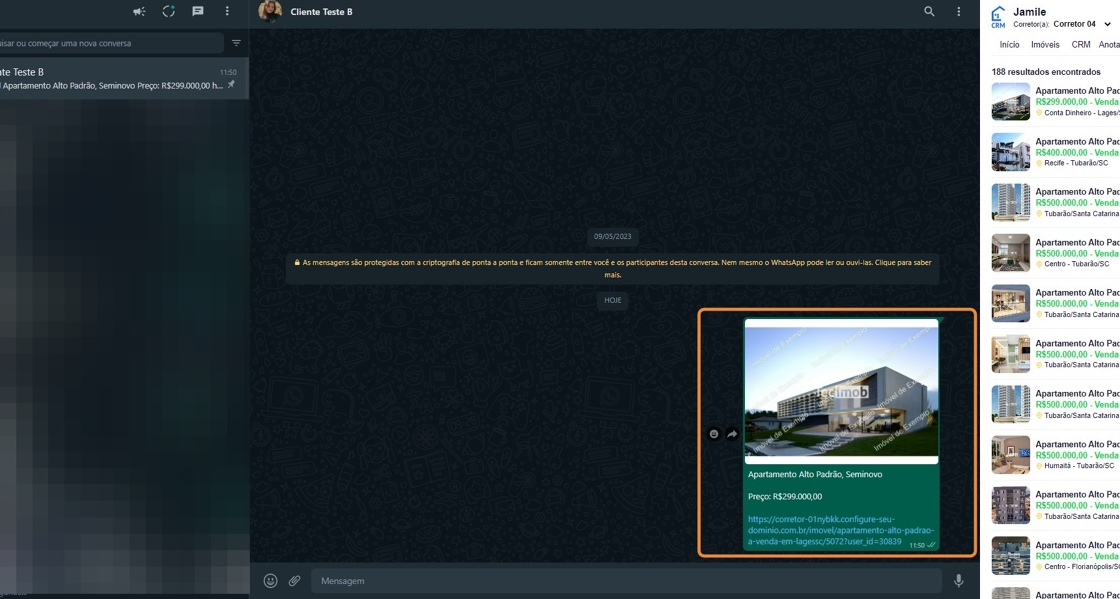Forward the property message with arrow icon
Viewport: 1120px width, 599px height.
tap(732, 434)
